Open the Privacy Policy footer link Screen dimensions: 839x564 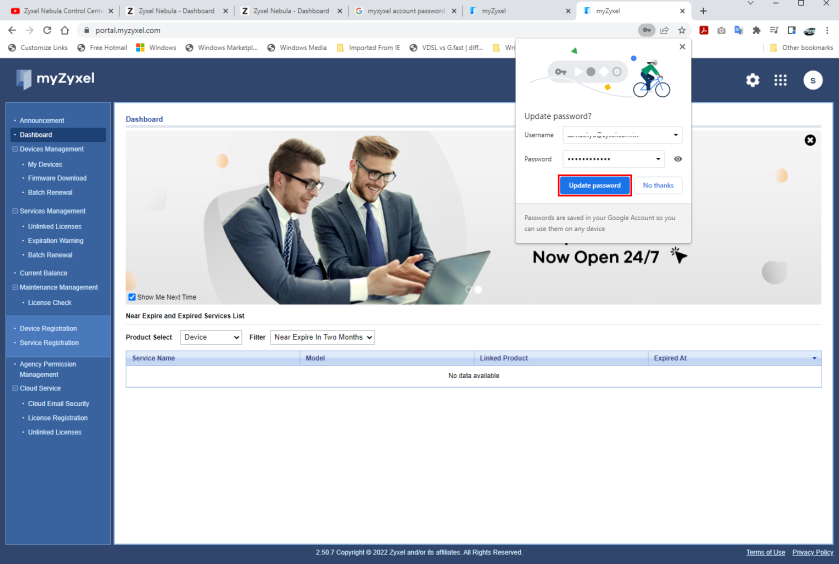point(812,552)
